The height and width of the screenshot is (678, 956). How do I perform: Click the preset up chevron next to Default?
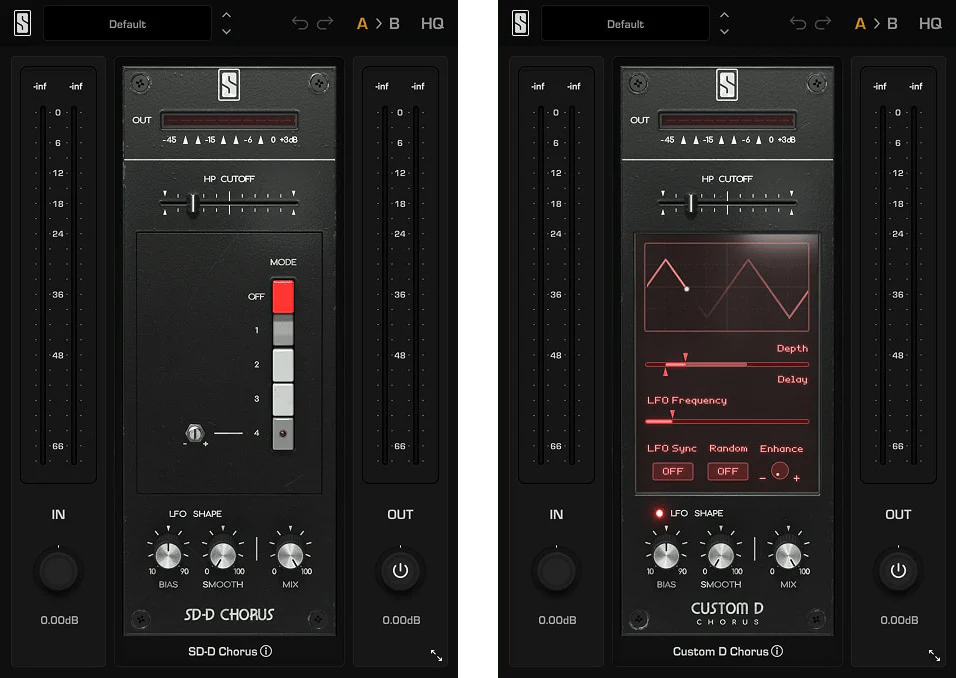[x=227, y=15]
